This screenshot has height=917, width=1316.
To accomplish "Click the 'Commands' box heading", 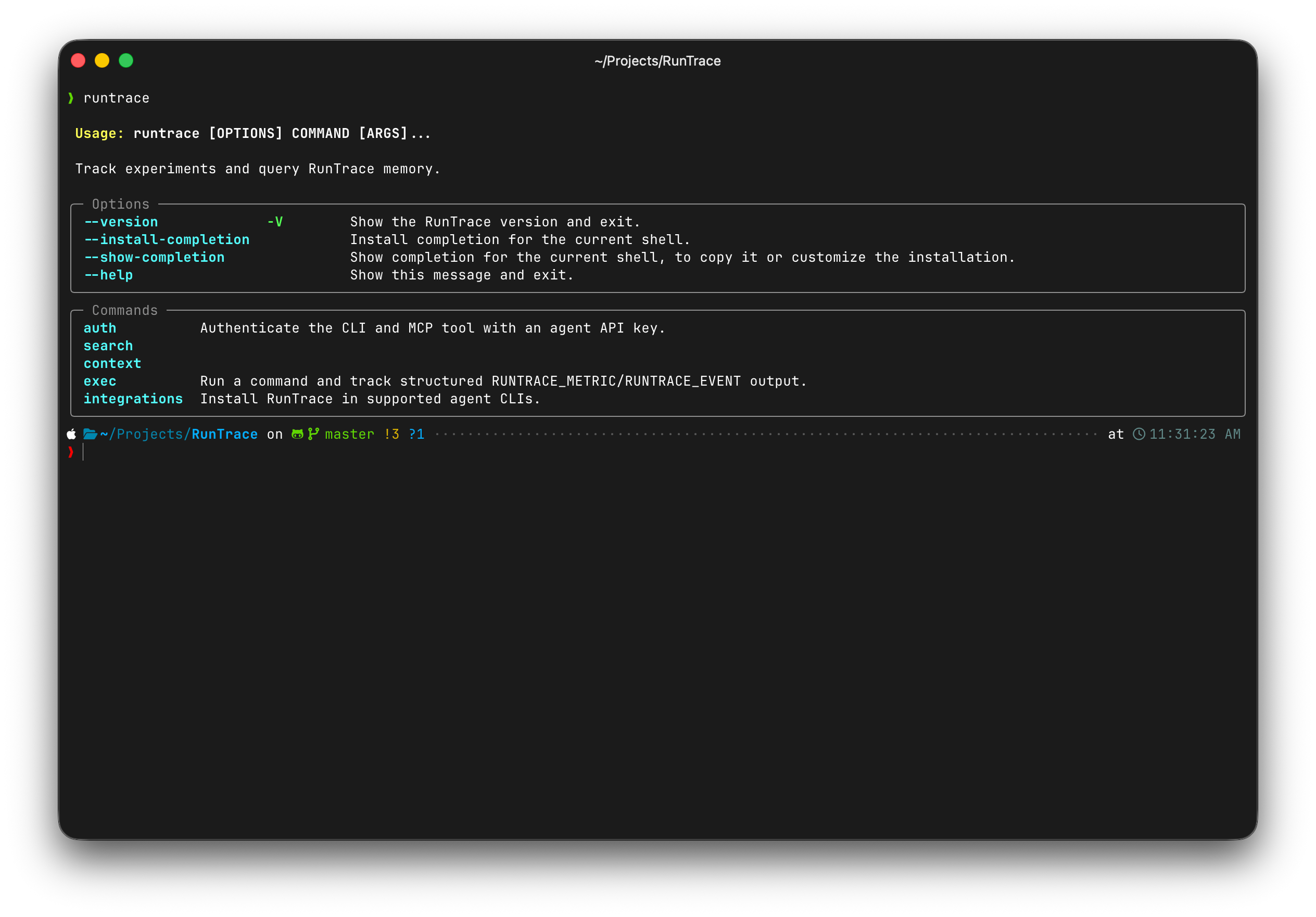I will (x=125, y=310).
